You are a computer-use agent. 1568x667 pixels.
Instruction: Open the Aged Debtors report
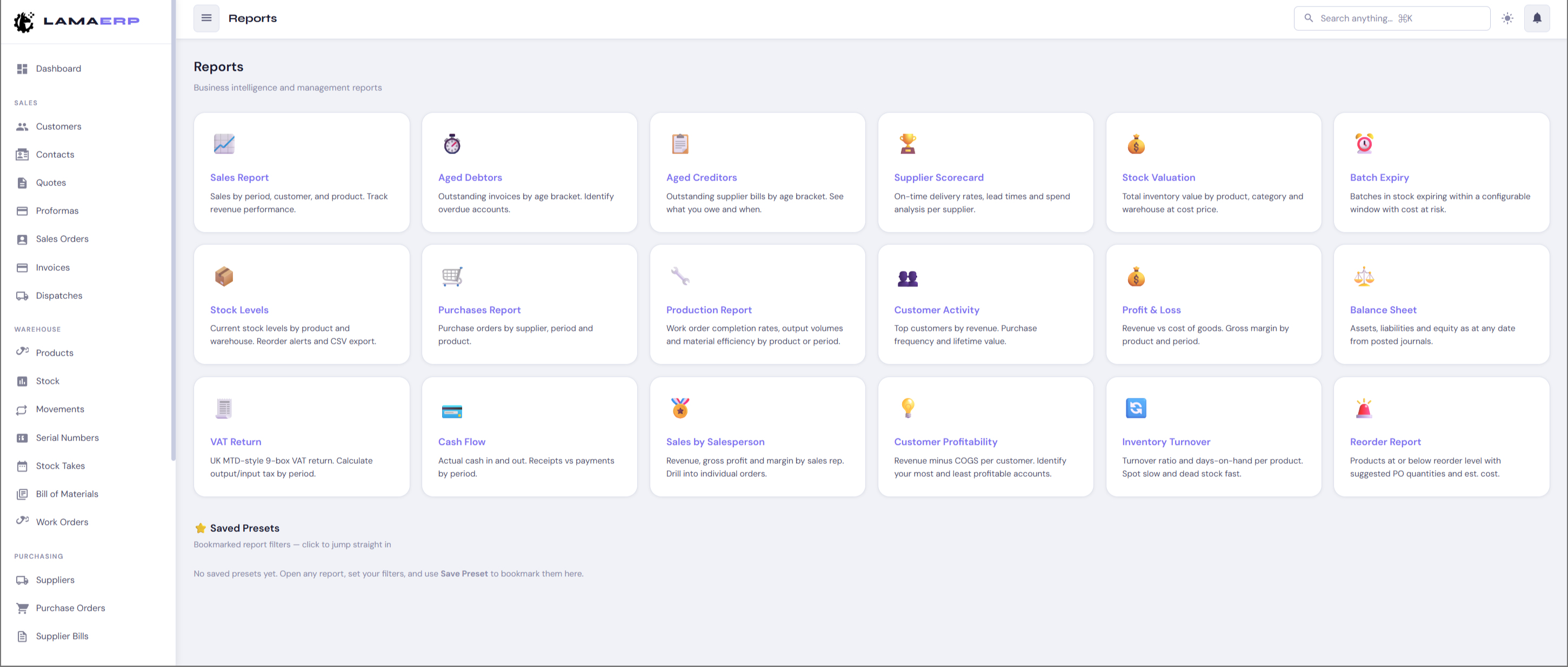pos(470,178)
